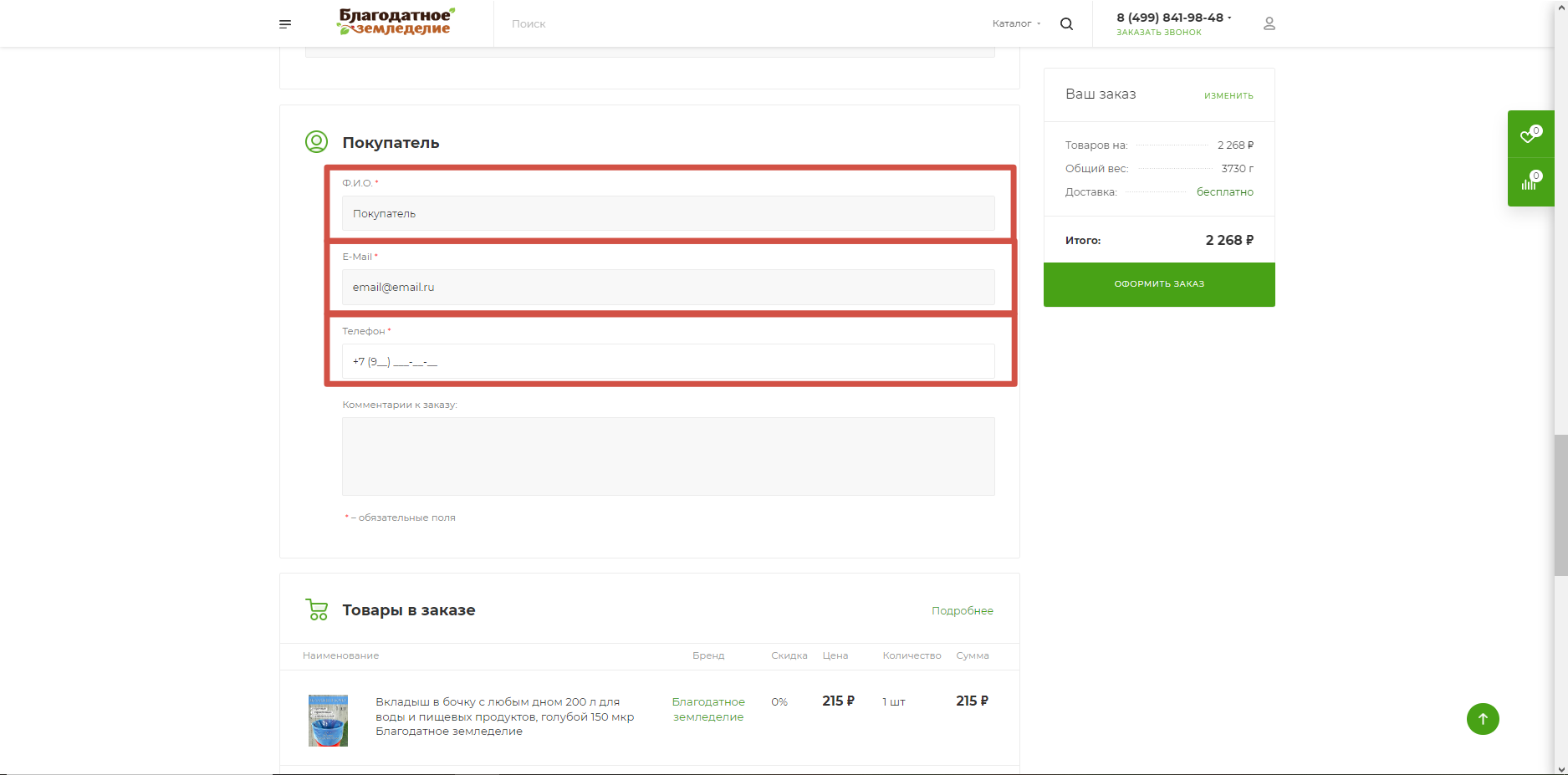Open the Подробнее link for order items
Screen dimensions: 1568x775
click(962, 611)
